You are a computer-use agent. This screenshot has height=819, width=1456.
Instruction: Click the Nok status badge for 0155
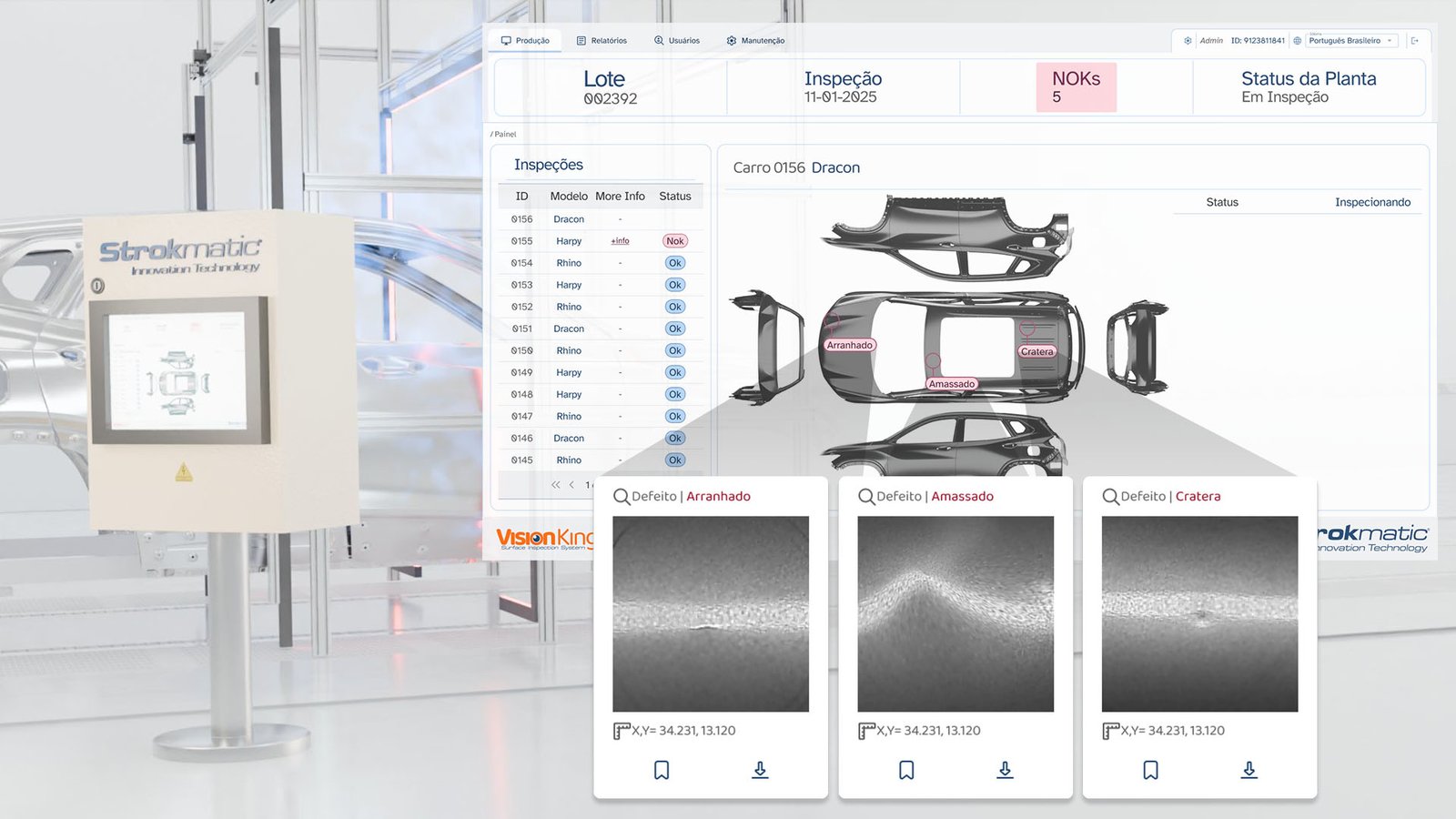point(674,241)
